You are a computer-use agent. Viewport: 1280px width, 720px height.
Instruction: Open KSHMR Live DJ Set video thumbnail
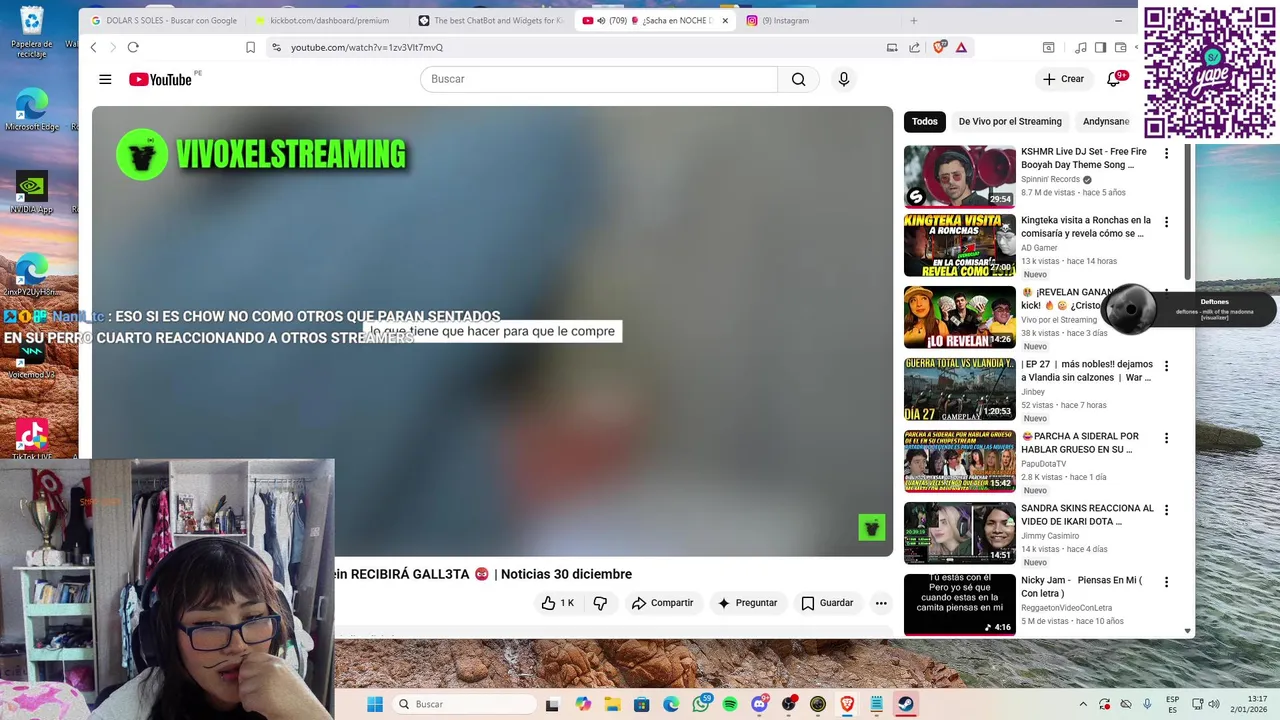(x=959, y=176)
